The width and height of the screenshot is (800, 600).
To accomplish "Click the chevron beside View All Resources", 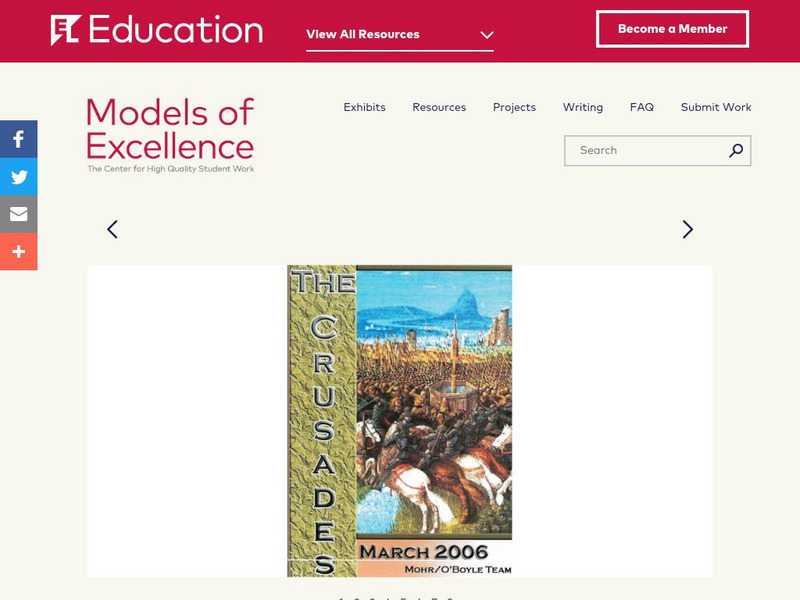I will click(487, 35).
